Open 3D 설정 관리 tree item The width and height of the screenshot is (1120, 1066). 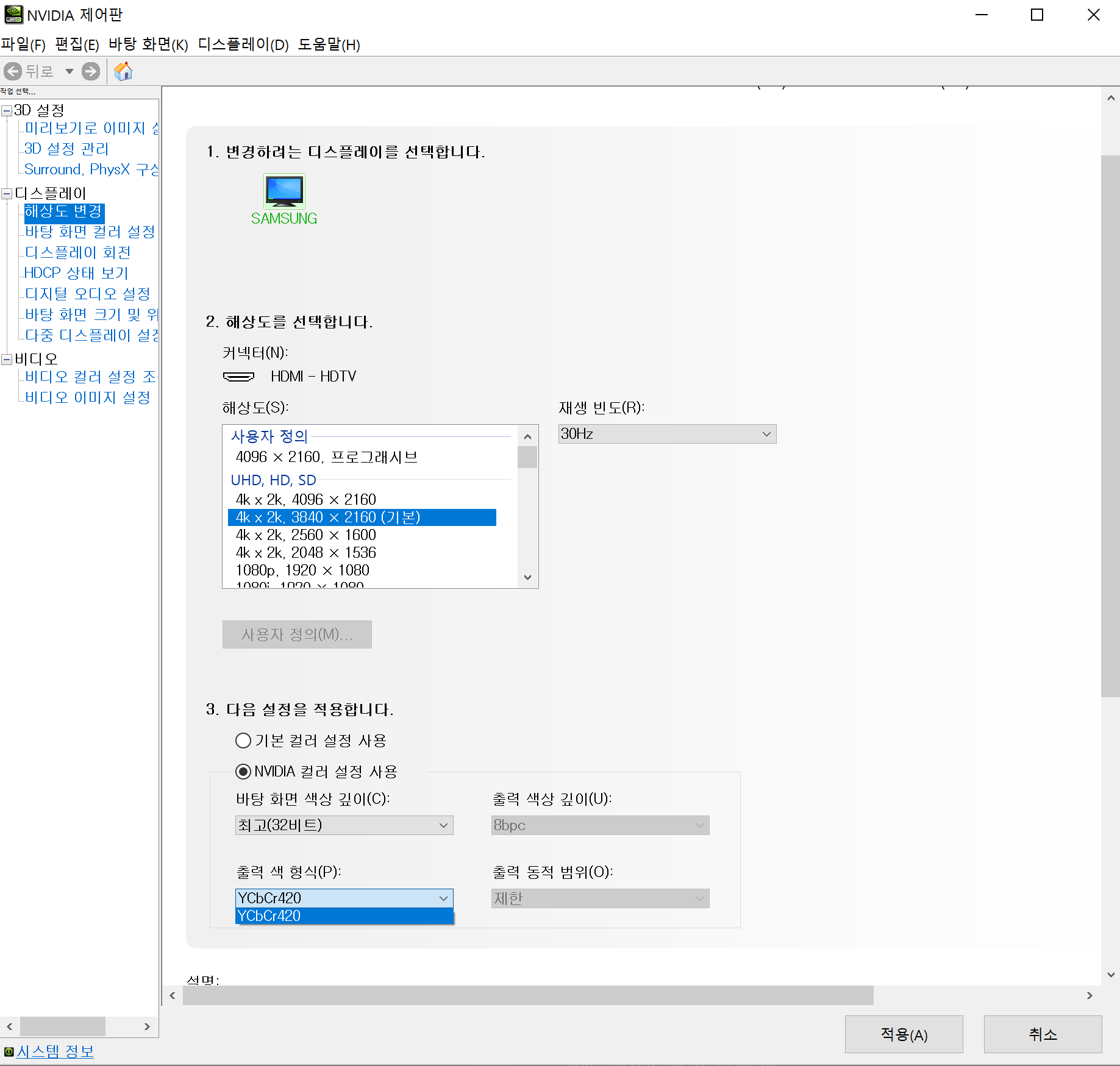[x=66, y=149]
